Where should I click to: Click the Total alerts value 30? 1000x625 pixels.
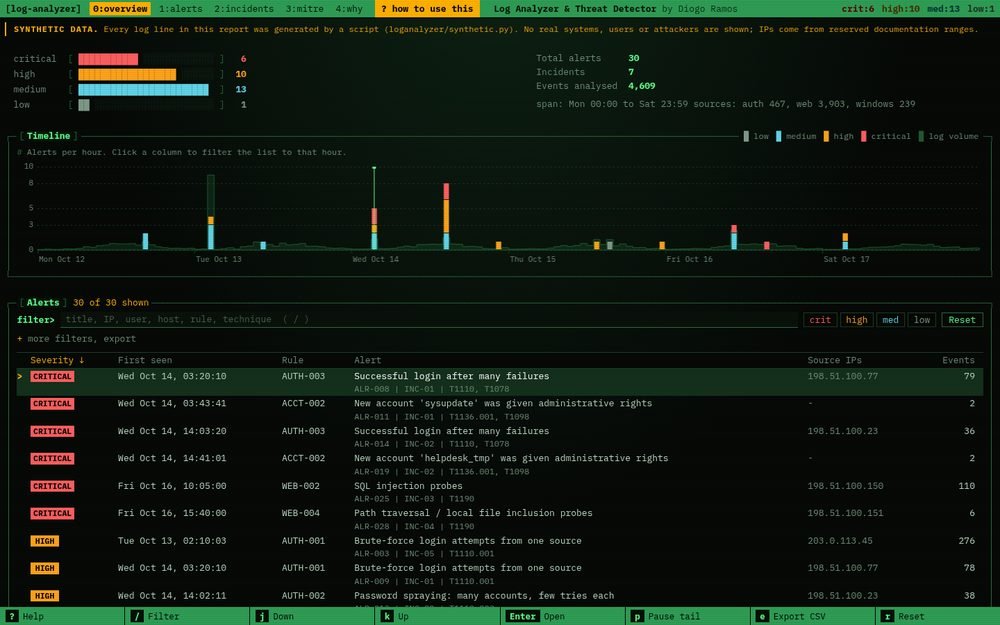(633, 58)
